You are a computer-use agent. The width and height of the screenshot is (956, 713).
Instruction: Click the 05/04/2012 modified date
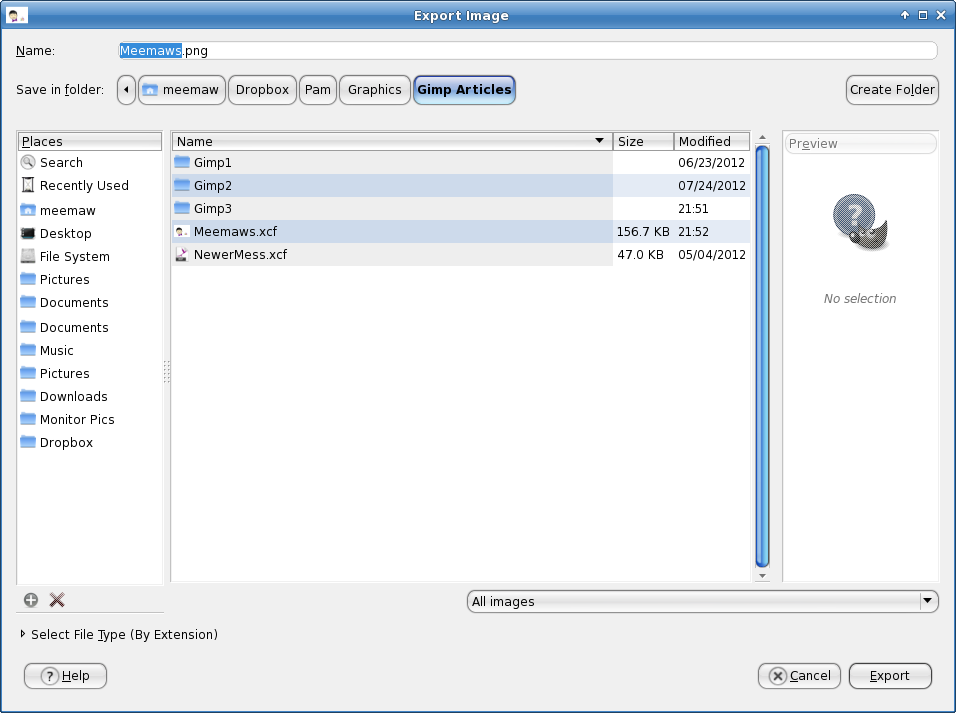[x=712, y=254]
